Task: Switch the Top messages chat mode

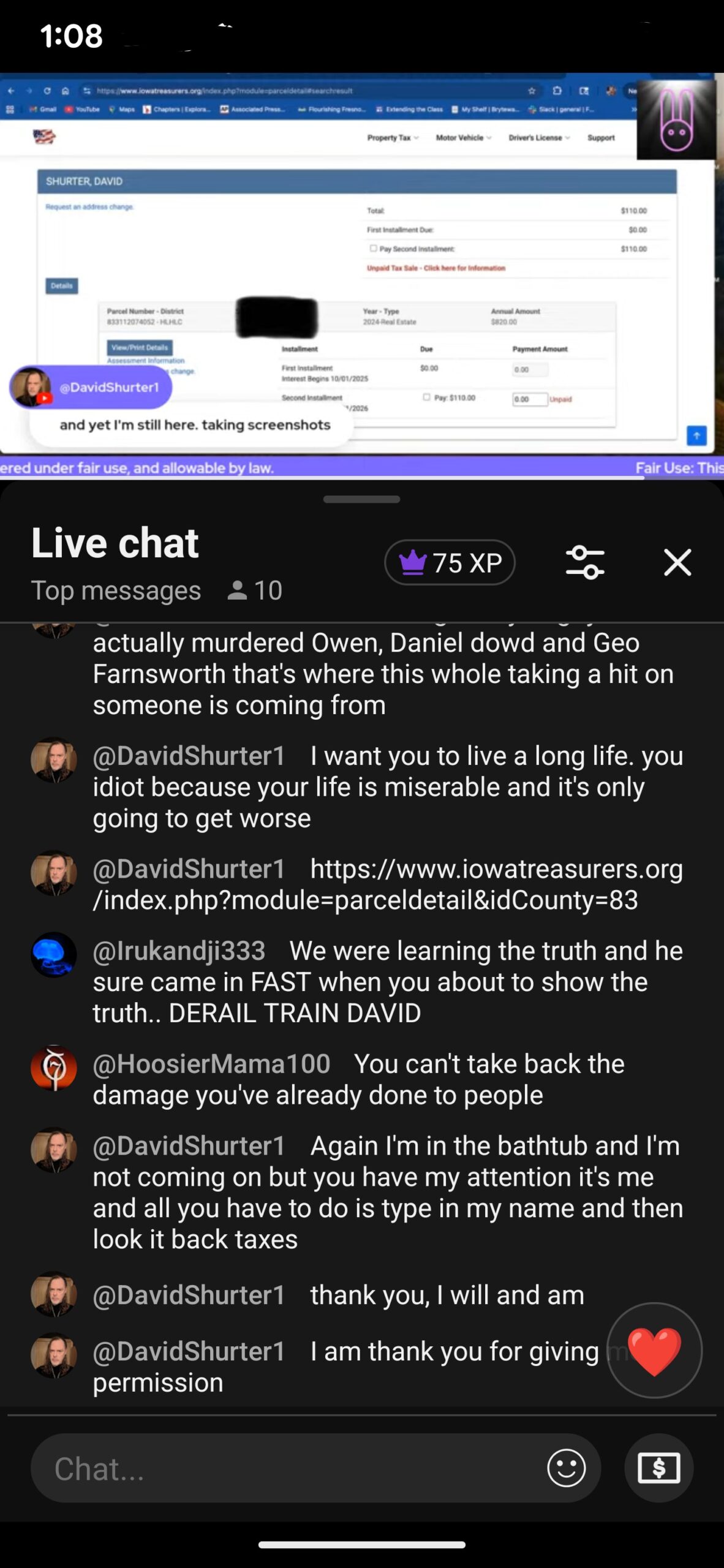Action: (x=116, y=590)
